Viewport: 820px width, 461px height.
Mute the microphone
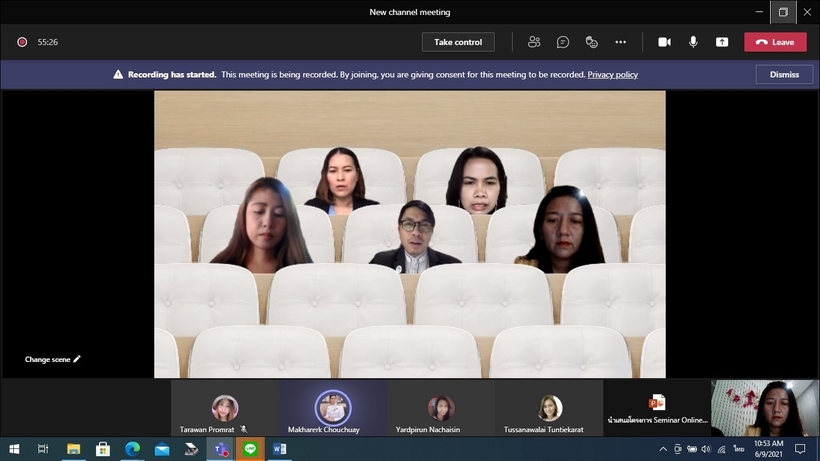coord(693,42)
